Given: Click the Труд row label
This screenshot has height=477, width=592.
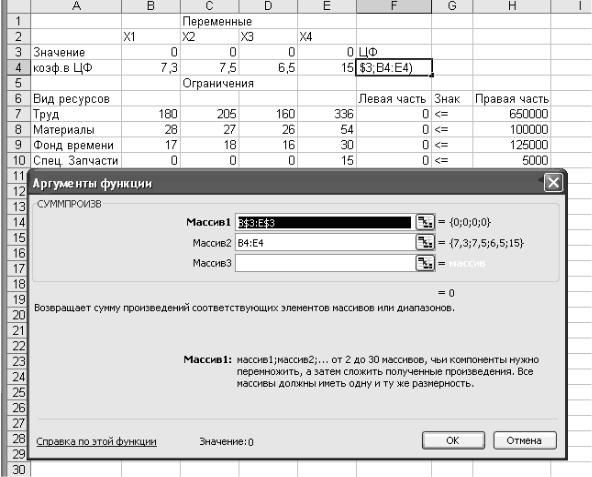Looking at the screenshot, I should (76, 114).
